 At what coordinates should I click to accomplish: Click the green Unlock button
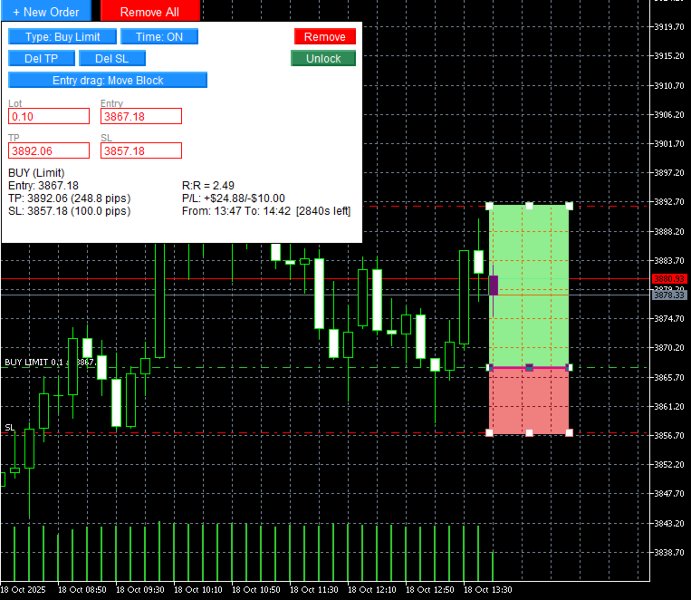323,58
